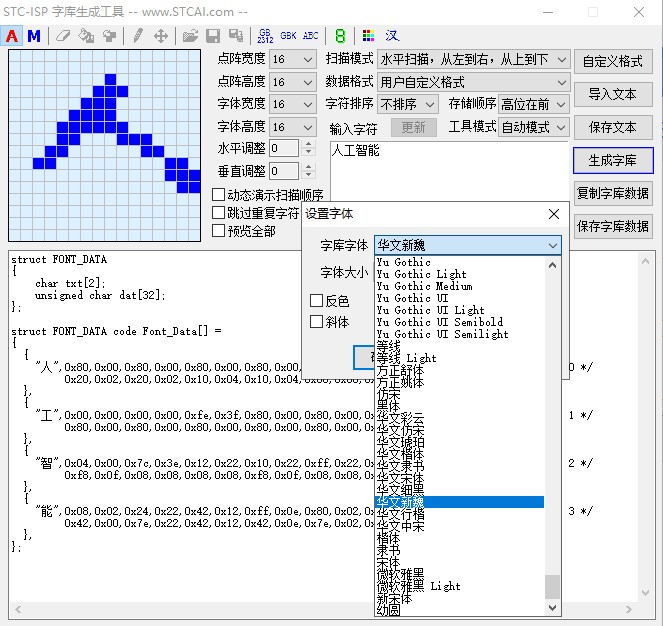Click the pixel grid glyph preview
Image resolution: width=663 pixels, height=626 pixels.
104,146
